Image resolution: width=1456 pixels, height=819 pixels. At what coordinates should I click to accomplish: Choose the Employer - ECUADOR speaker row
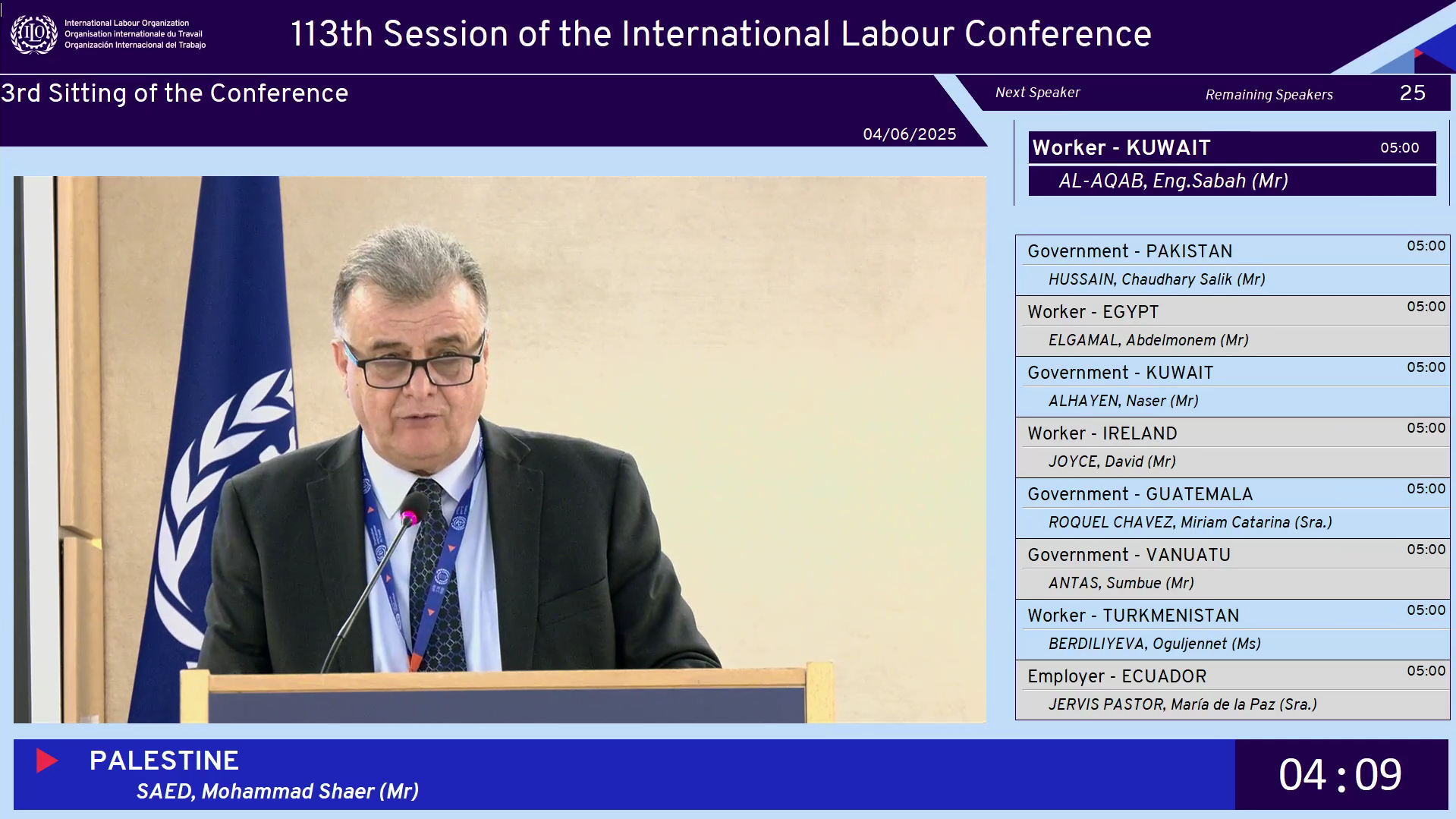click(x=1231, y=690)
